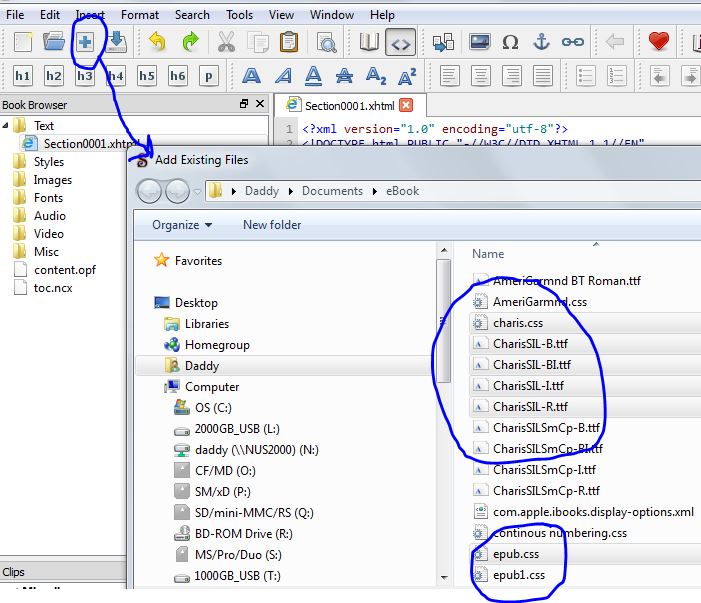Click the New file toolbar icon
Viewport: 701px width, 603px height.
[x=22, y=42]
